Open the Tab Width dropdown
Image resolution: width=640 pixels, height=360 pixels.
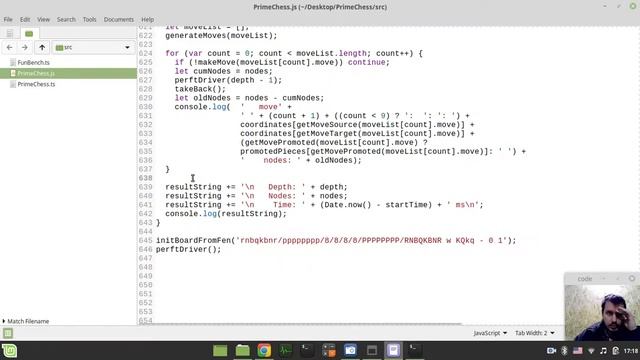click(x=534, y=333)
